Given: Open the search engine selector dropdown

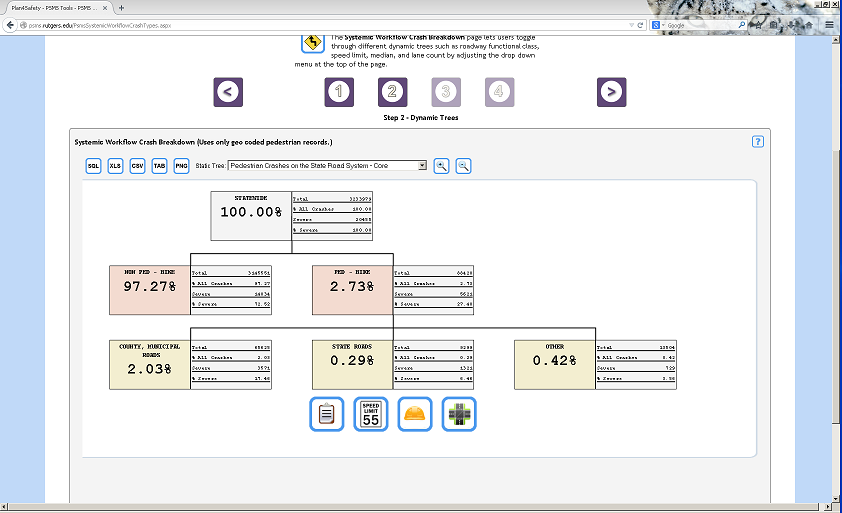Looking at the screenshot, I should pyautogui.click(x=658, y=25).
